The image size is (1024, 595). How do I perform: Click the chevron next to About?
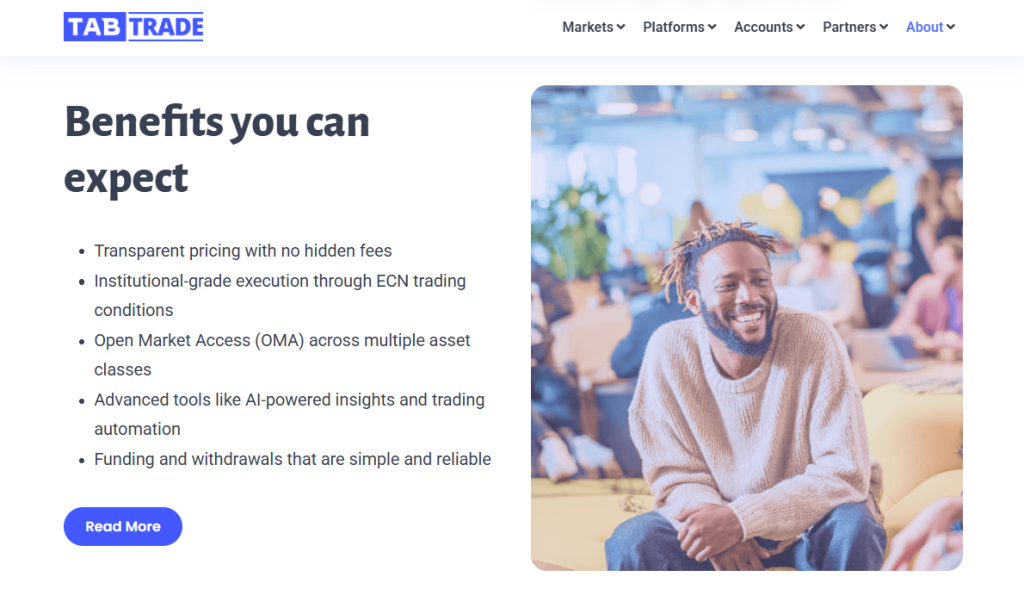(951, 27)
